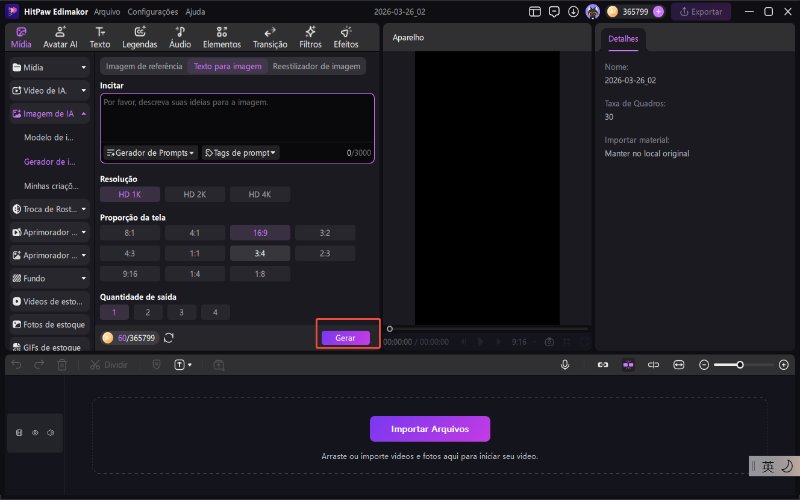Click the Importar Arquivos button
The height and width of the screenshot is (500, 800).
pos(430,429)
